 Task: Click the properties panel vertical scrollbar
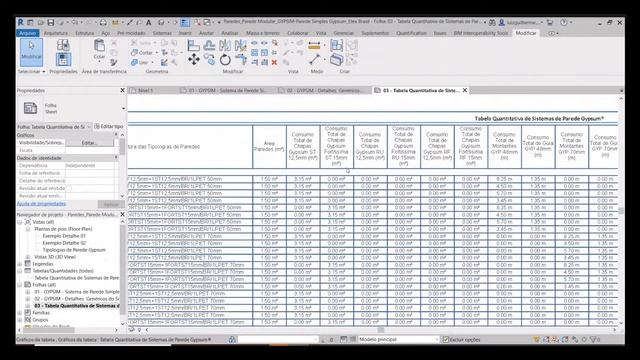coord(122,165)
